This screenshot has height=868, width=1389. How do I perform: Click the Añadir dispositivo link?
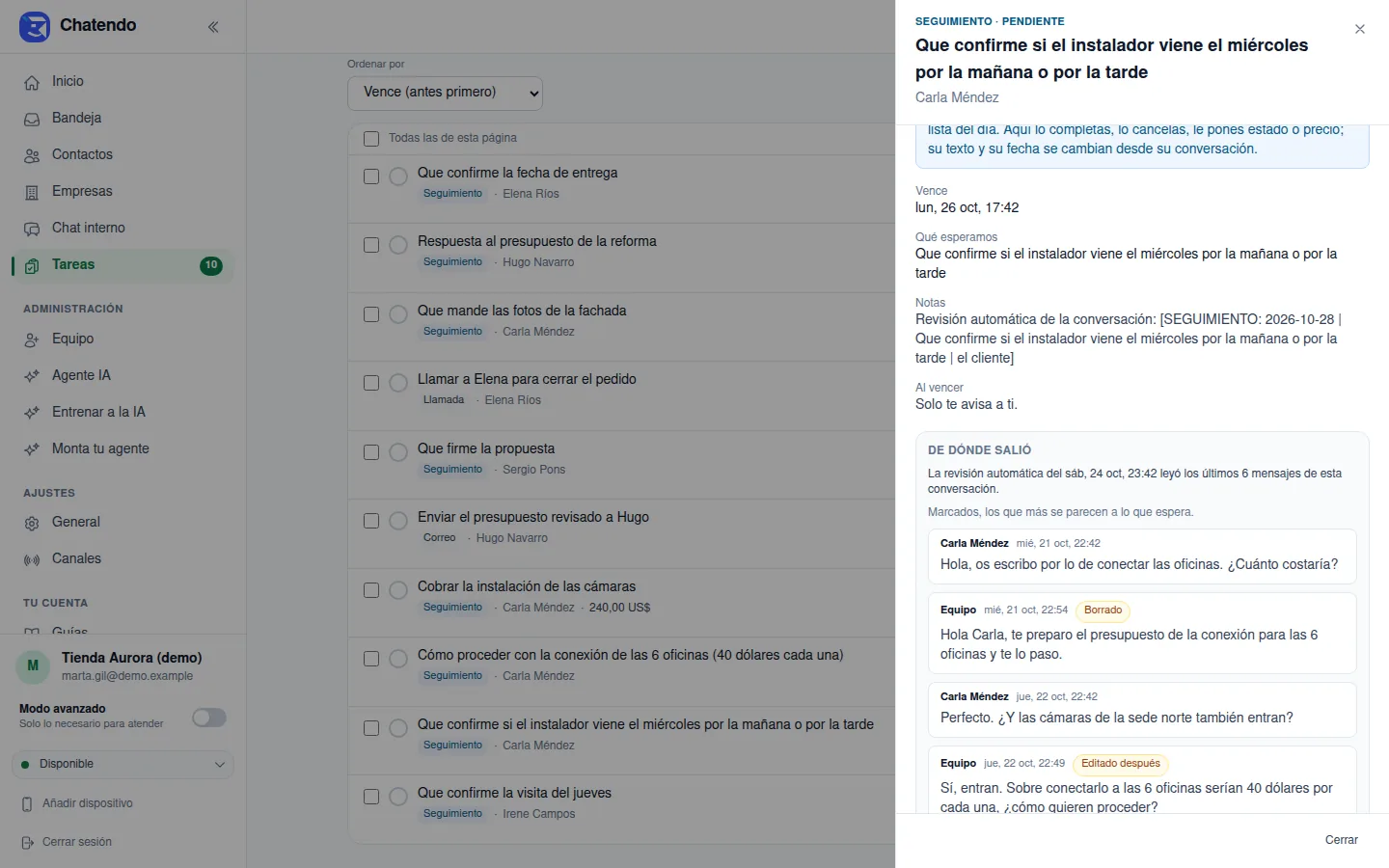[88, 803]
